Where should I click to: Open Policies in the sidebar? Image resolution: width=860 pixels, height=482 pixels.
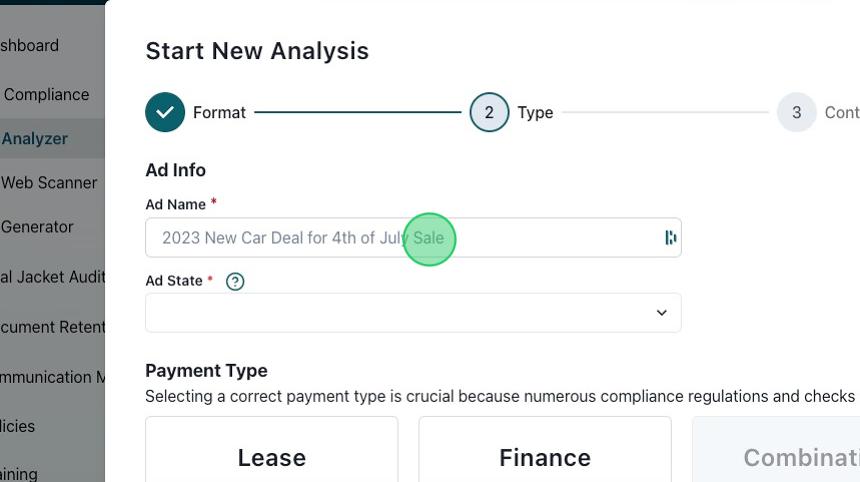[18, 426]
